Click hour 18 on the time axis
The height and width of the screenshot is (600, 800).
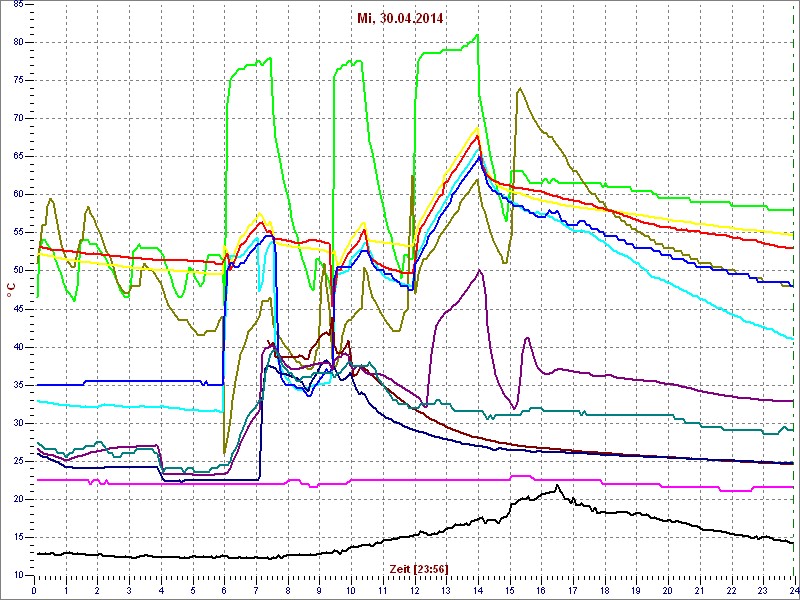(x=605, y=590)
